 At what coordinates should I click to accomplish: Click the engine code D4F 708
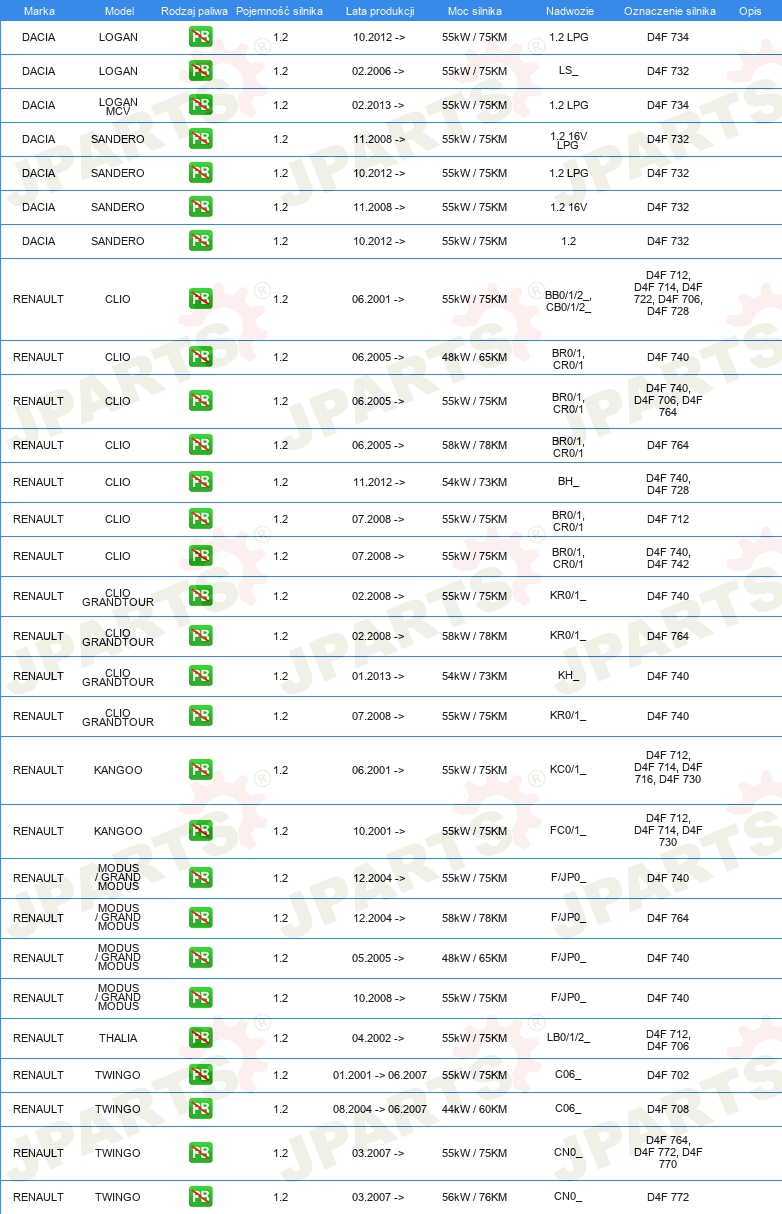[x=668, y=1109]
